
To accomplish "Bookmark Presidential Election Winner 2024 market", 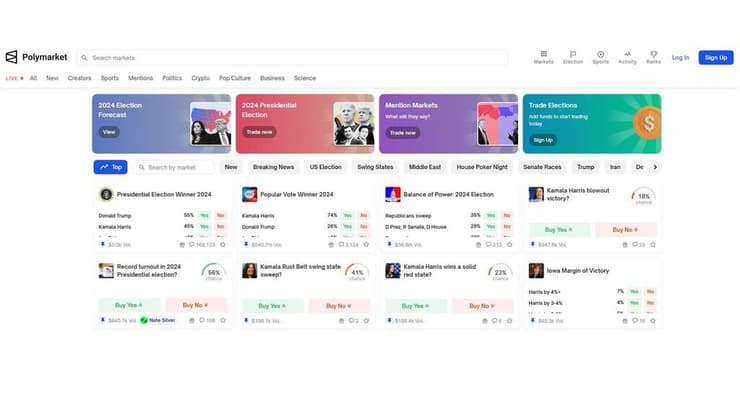I will tap(223, 245).
